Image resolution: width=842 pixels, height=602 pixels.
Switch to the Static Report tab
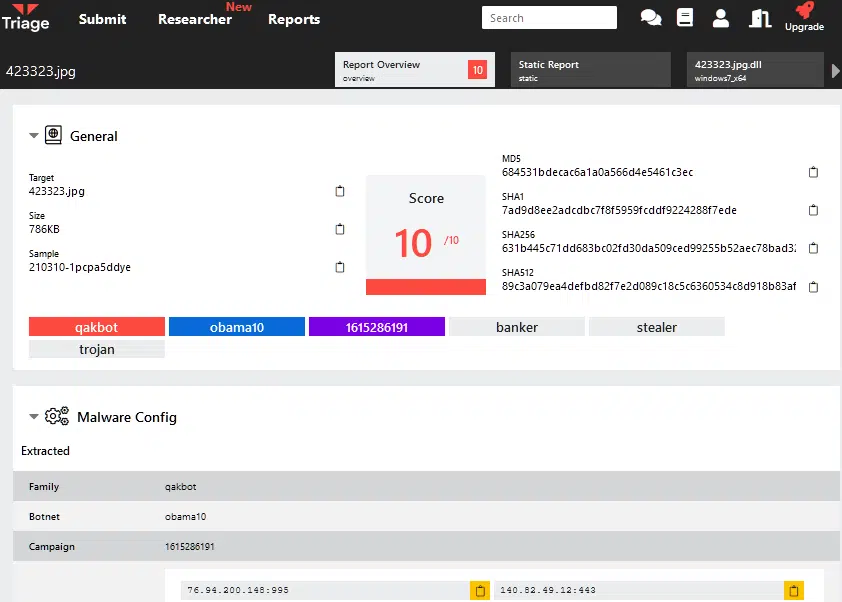(x=589, y=69)
